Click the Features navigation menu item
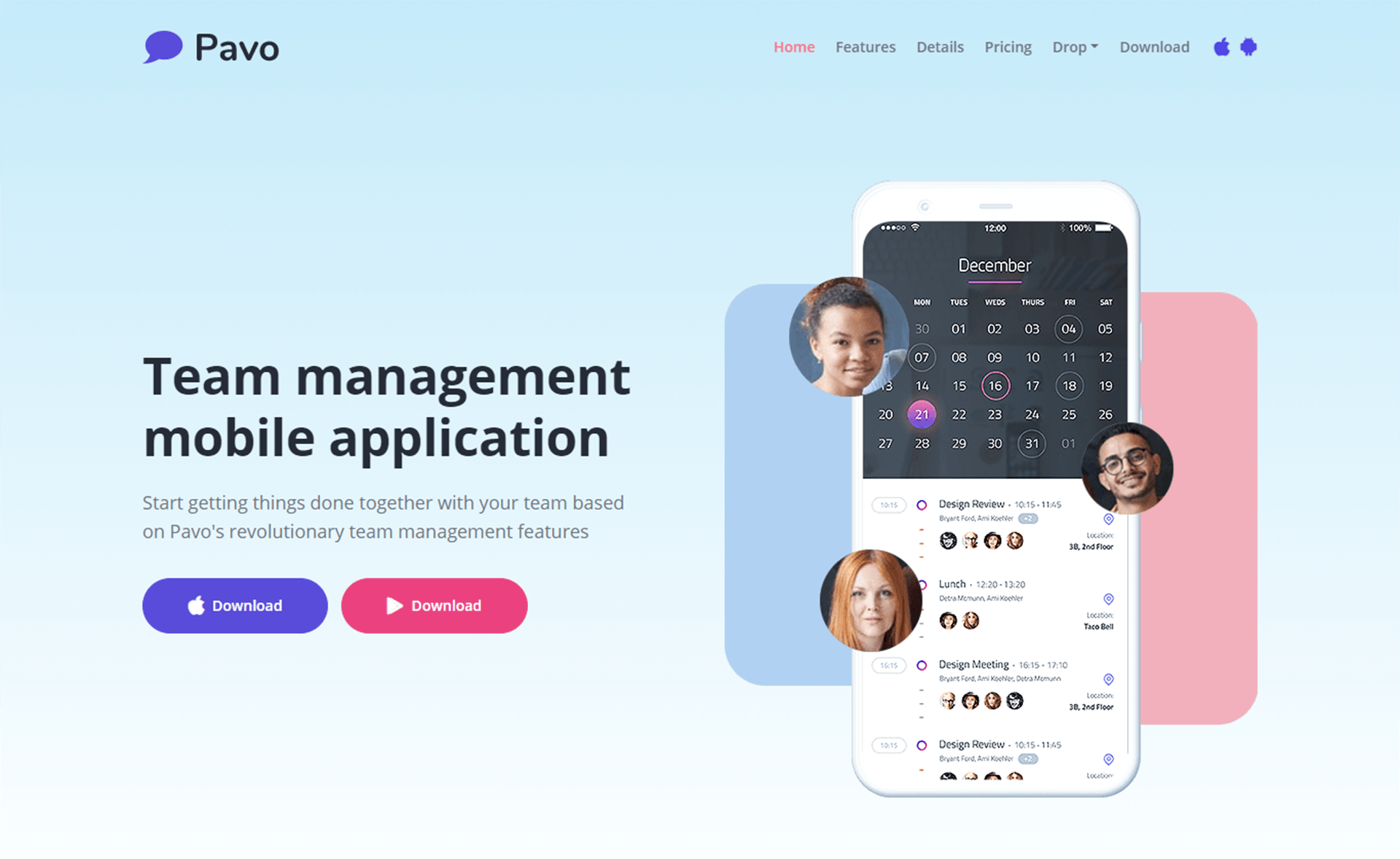 point(864,46)
